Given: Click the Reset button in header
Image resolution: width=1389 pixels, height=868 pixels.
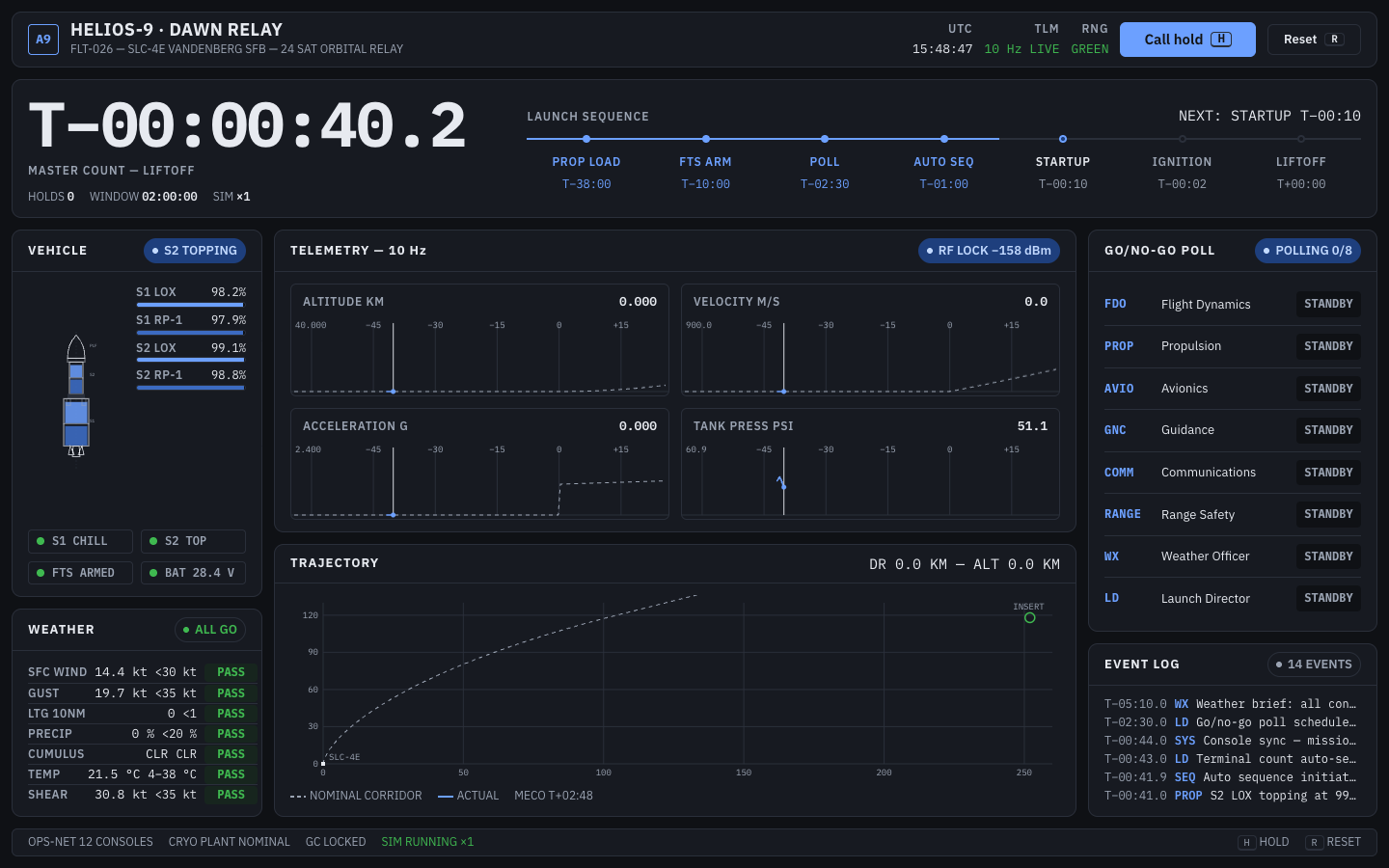Looking at the screenshot, I should [1314, 40].
